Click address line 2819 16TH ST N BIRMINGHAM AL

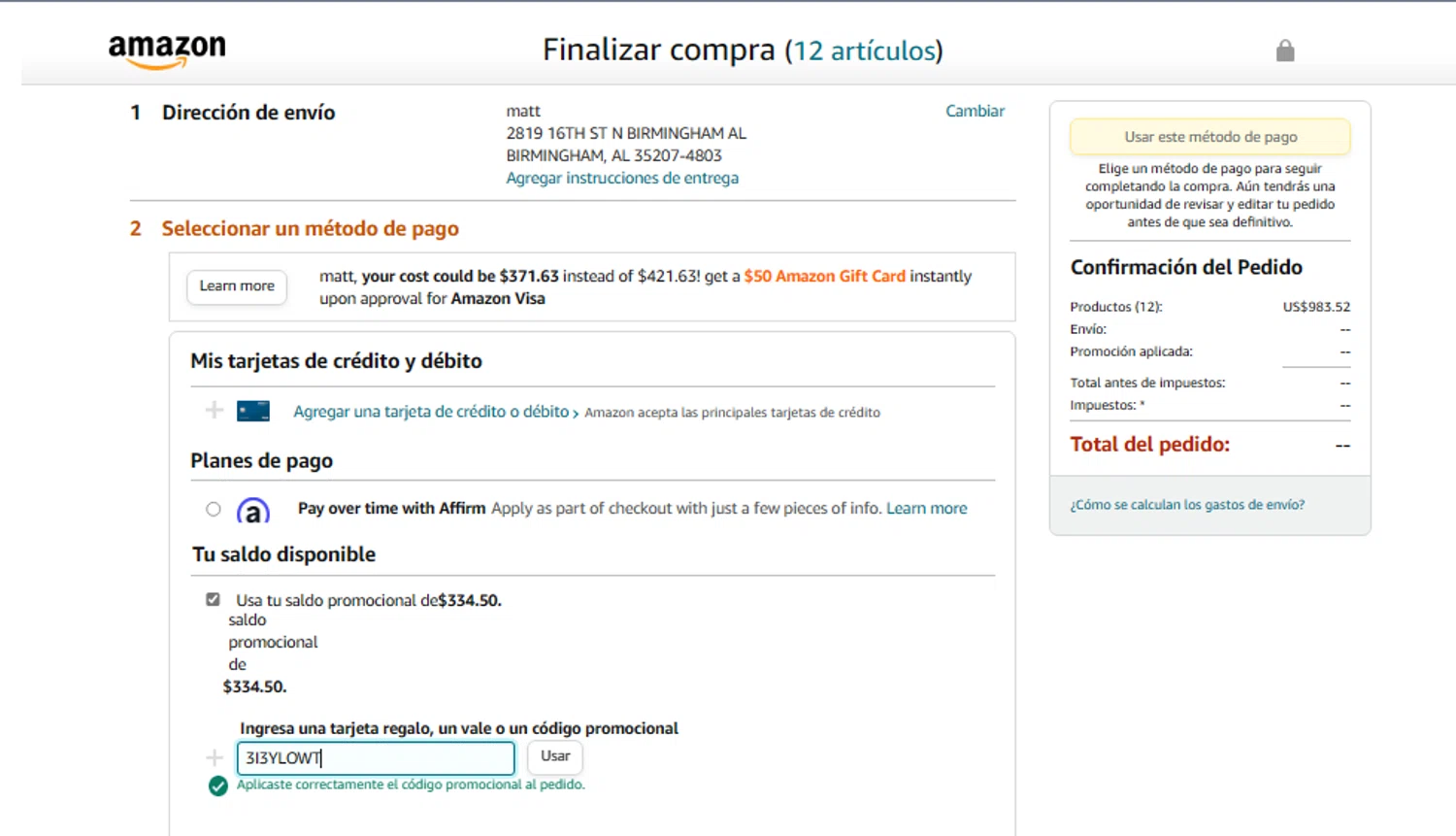coord(626,133)
